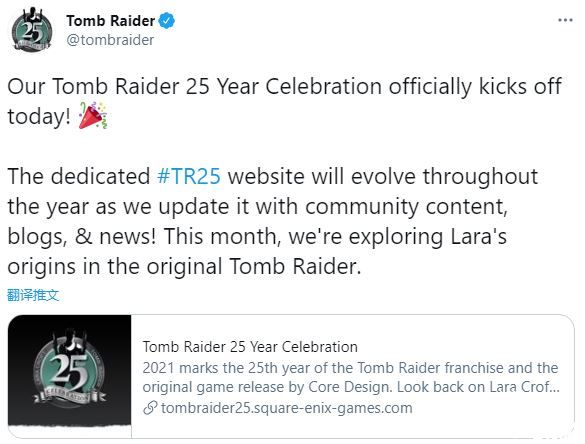Visit the @tombraider handle
The image size is (585, 444).
click(110, 40)
